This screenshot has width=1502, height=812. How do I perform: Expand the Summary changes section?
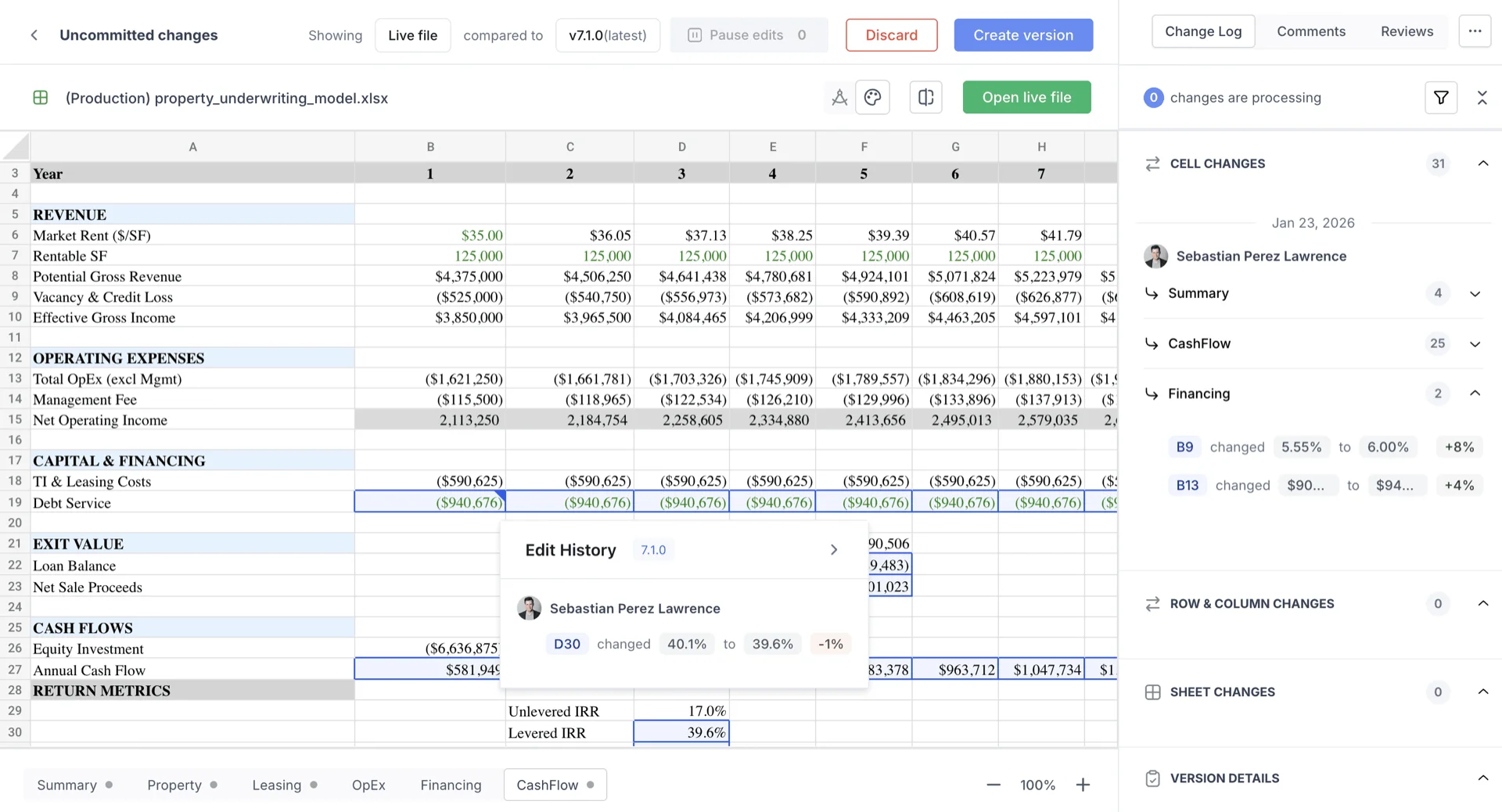point(1475,293)
